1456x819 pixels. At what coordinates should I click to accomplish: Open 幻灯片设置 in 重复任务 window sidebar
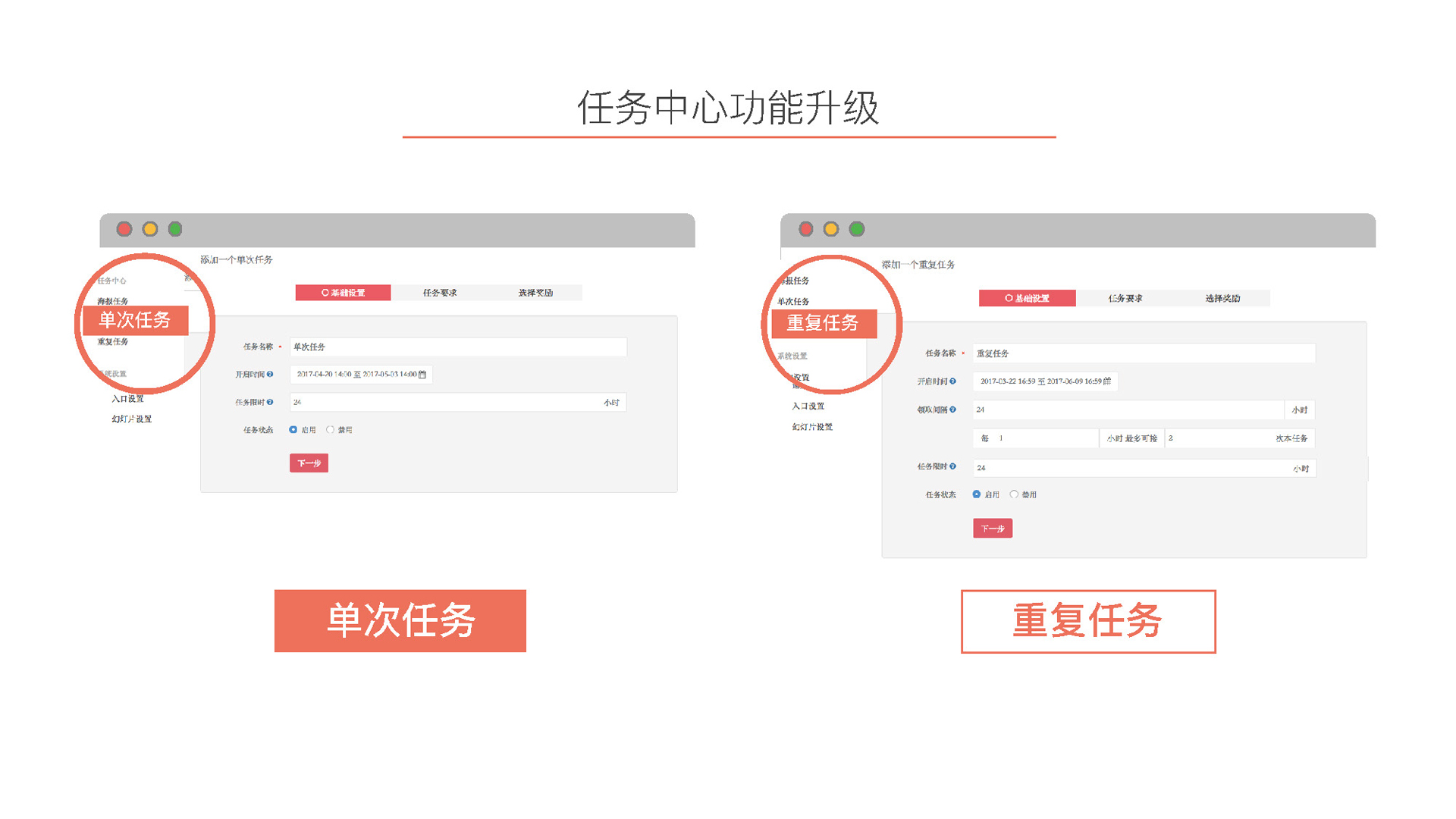coord(812,427)
